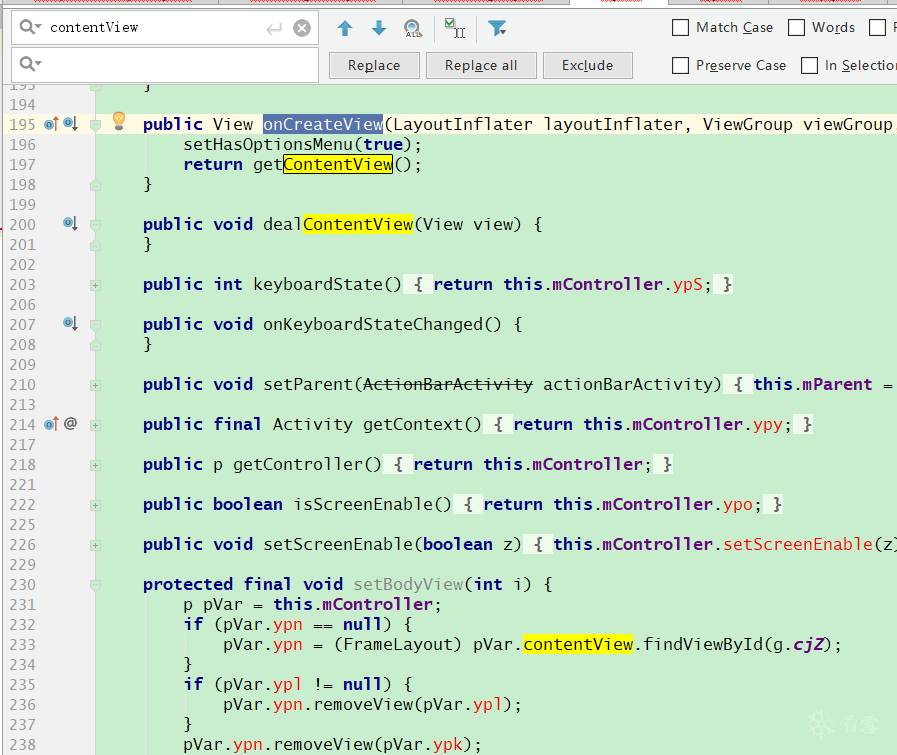
Task: Expand the folded setParent method
Action: point(96,385)
